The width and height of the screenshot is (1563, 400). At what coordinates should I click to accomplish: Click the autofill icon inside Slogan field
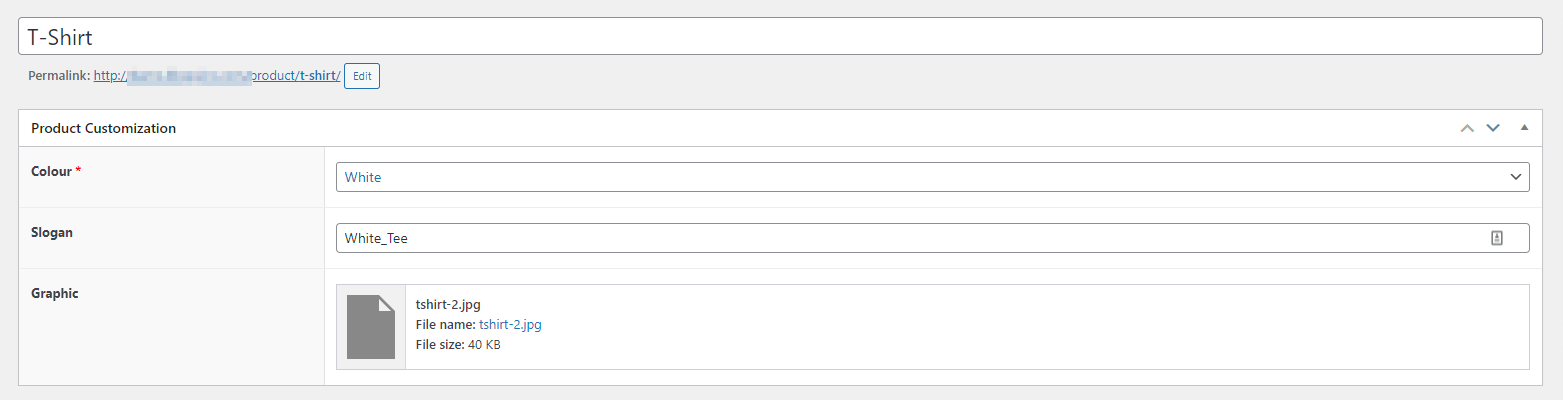tap(1497, 238)
